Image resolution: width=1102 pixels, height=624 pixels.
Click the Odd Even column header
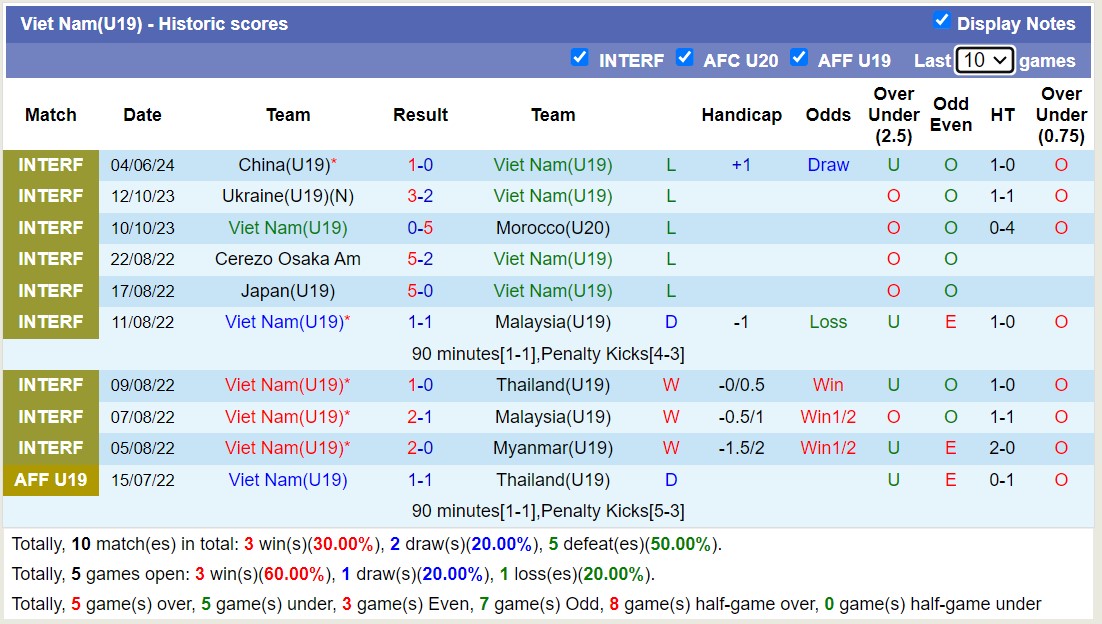click(950, 115)
